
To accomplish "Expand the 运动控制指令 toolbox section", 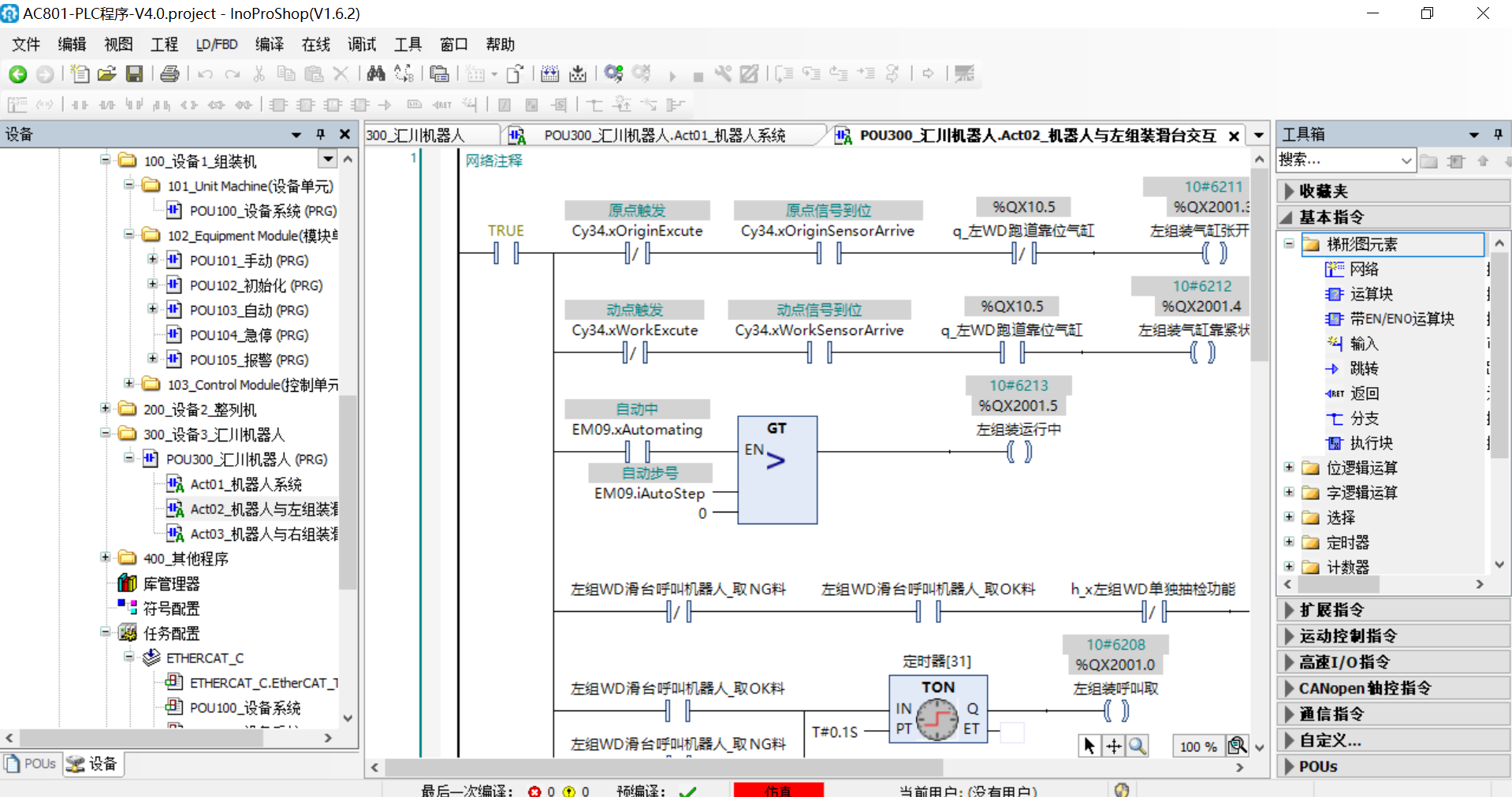I will 1394,636.
